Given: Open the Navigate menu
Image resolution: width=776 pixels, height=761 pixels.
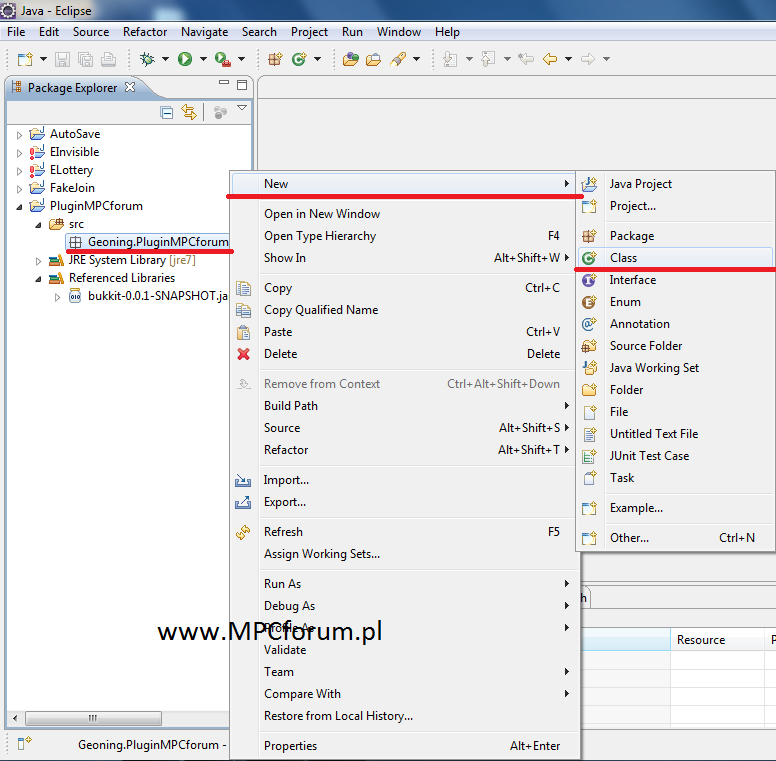Looking at the screenshot, I should [204, 32].
